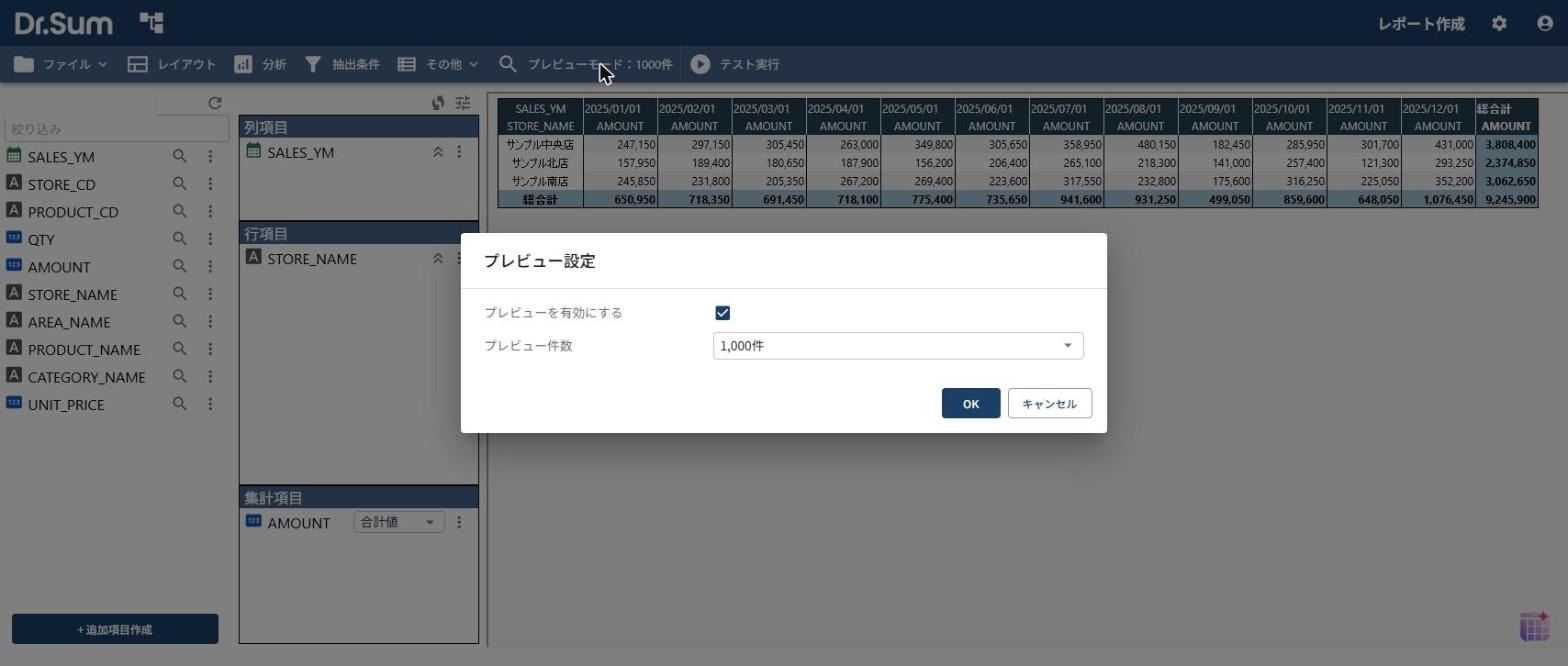The width and height of the screenshot is (1568, 666).
Task: Click サンプル北店 row in table
Action: [541, 163]
